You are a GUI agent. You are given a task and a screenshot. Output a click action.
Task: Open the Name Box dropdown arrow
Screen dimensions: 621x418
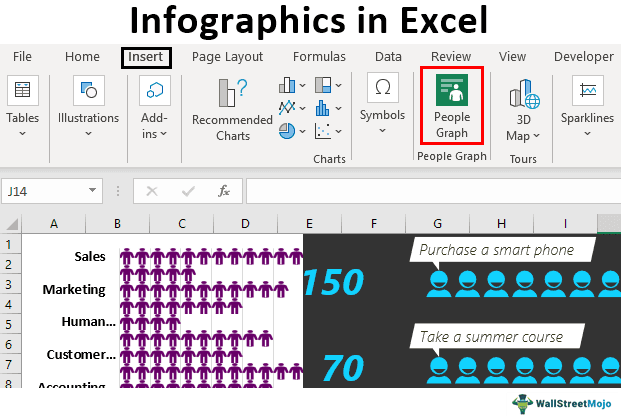point(93,190)
